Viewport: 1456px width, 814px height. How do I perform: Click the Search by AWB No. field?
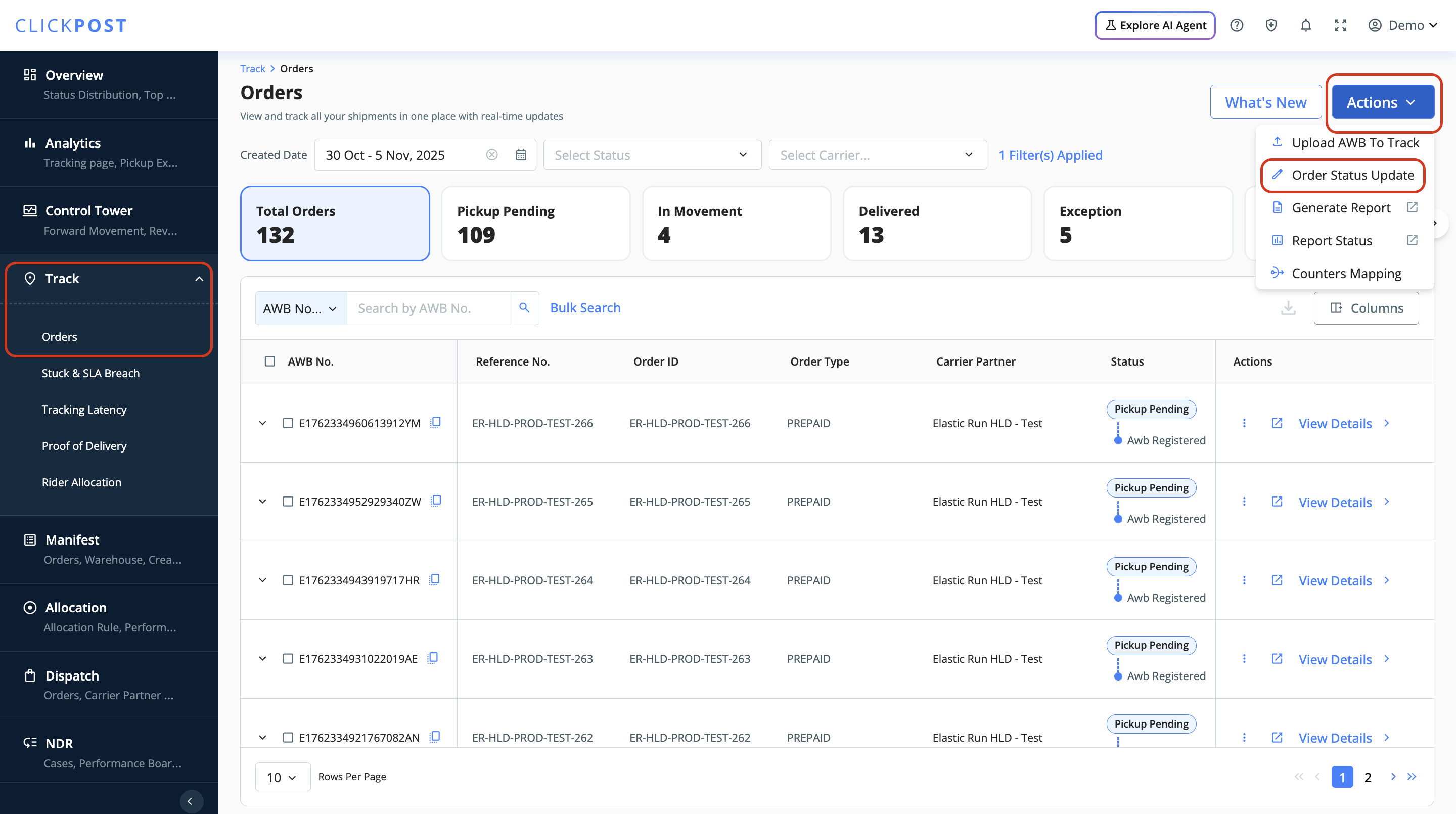[x=428, y=308]
